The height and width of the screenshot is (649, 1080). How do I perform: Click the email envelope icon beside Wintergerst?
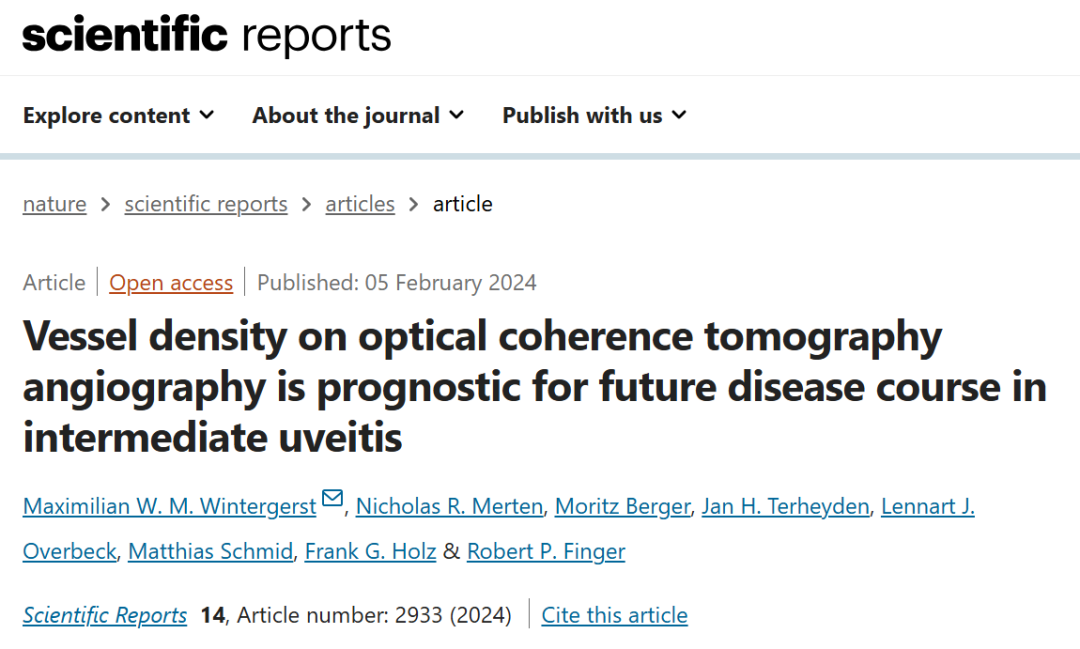(333, 499)
